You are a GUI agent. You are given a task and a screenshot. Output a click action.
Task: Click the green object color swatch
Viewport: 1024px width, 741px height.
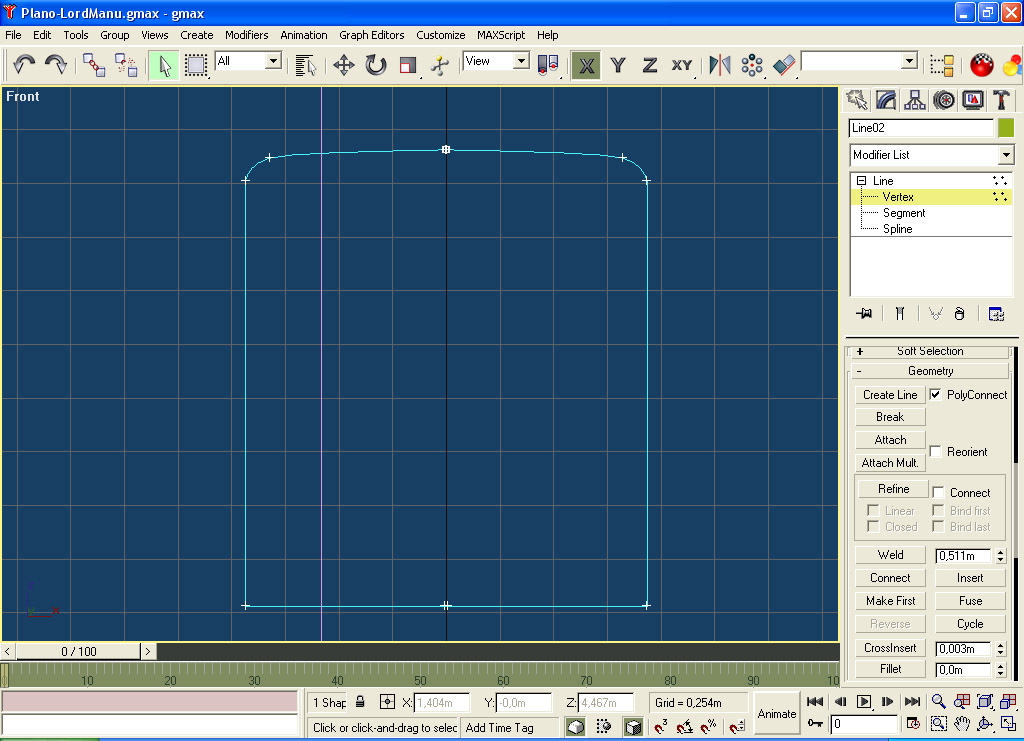click(1006, 128)
